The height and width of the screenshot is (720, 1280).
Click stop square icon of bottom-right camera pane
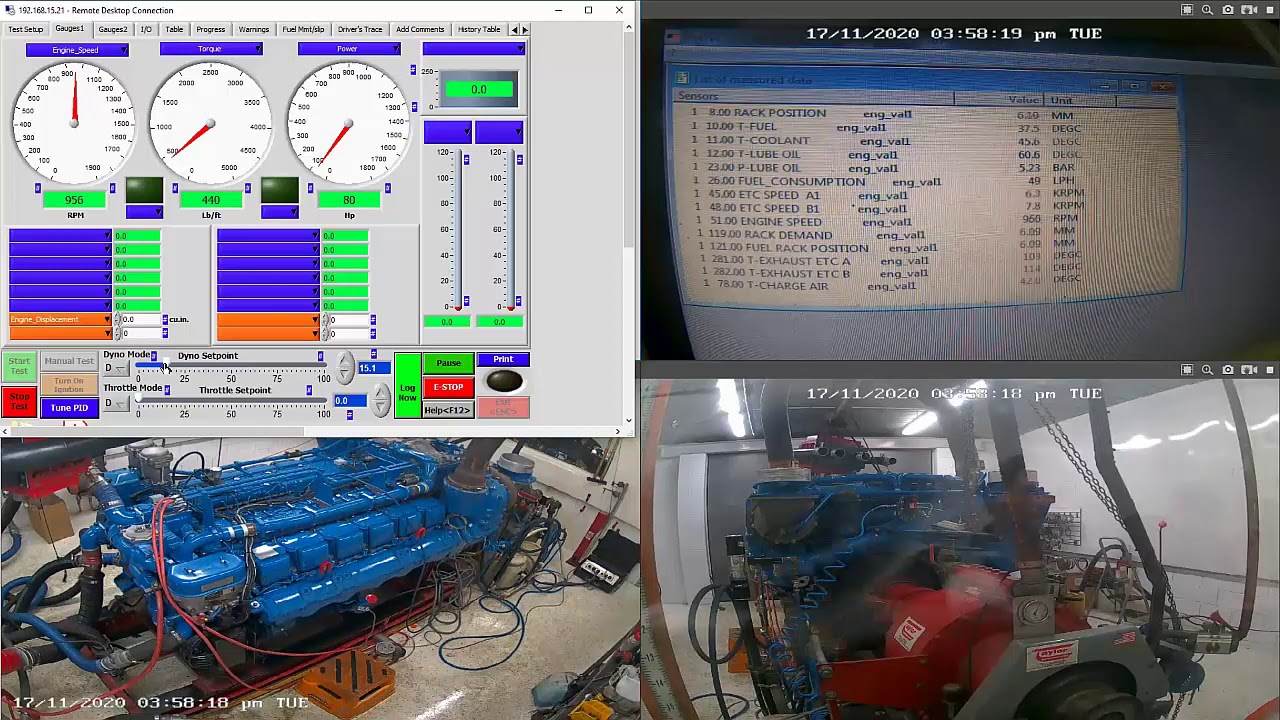[x=1269, y=370]
